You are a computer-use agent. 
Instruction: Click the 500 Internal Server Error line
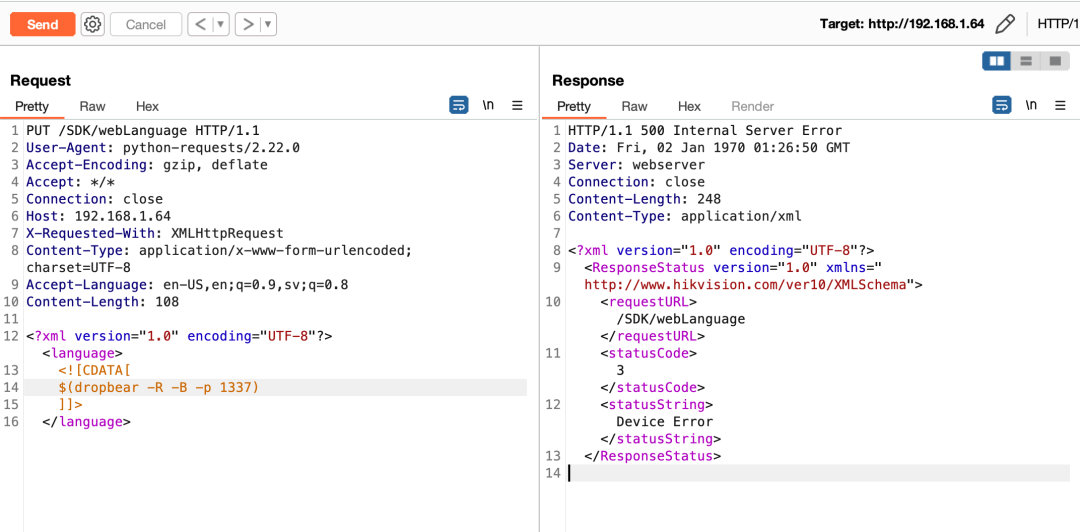[x=705, y=130]
